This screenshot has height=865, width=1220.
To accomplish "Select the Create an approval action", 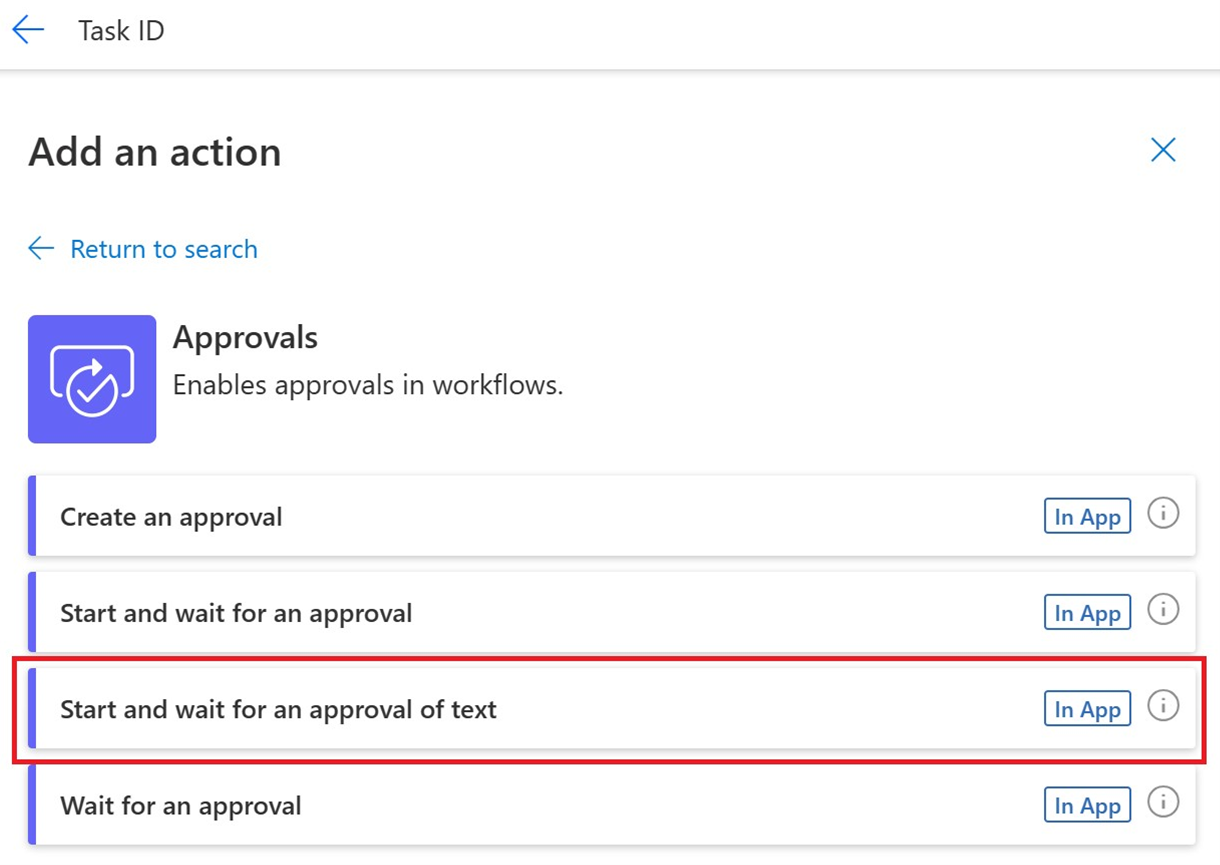I will pyautogui.click(x=171, y=517).
